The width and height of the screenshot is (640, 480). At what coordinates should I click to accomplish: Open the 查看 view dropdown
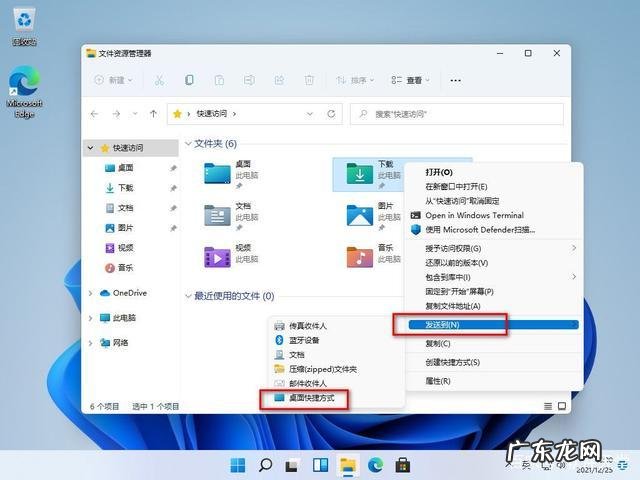click(411, 80)
